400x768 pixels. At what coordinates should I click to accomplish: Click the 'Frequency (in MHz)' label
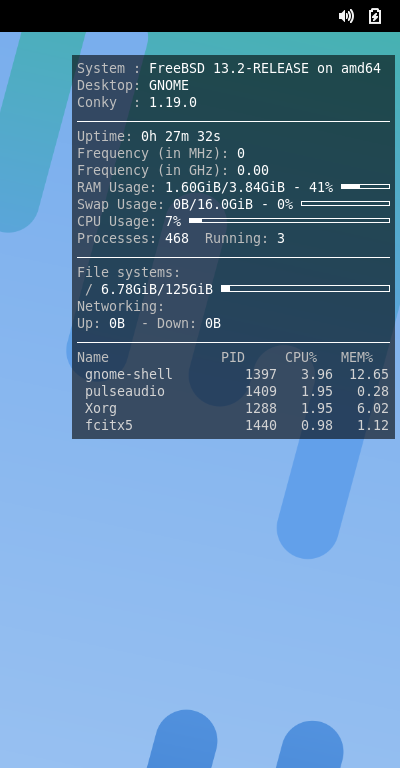(x=153, y=153)
